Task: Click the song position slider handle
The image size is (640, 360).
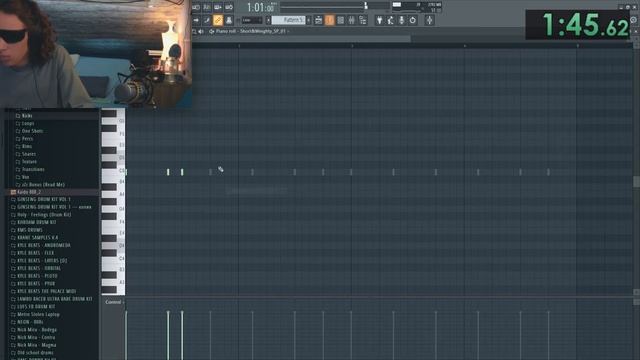Action: click(x=366, y=6)
